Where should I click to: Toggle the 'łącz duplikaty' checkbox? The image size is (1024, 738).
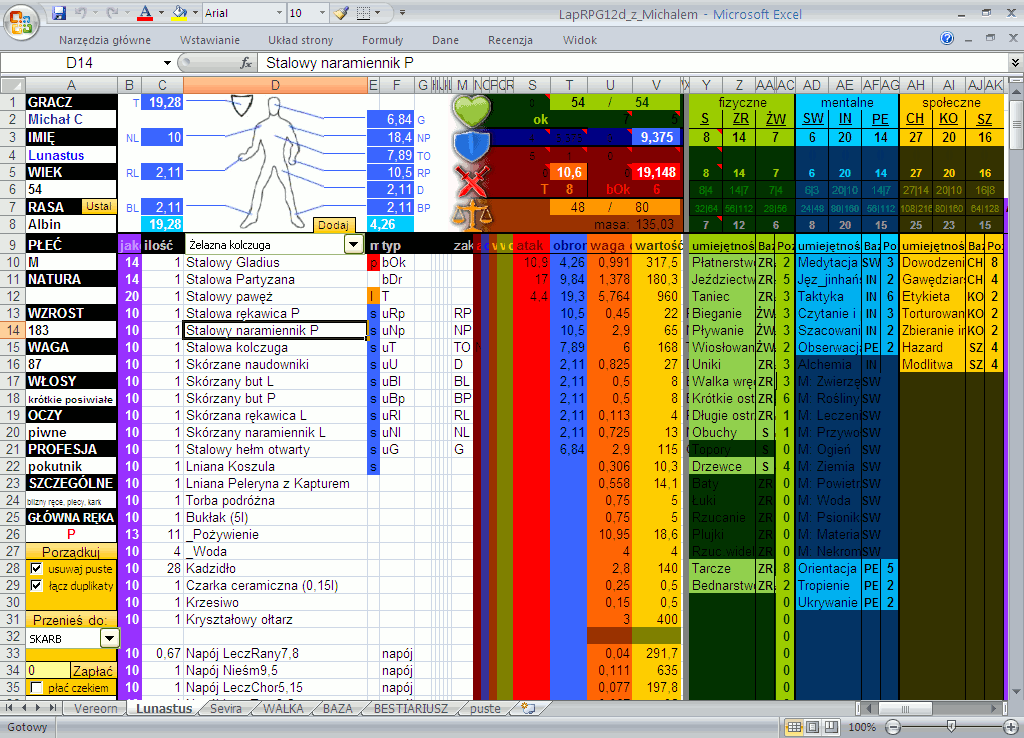pos(36,586)
